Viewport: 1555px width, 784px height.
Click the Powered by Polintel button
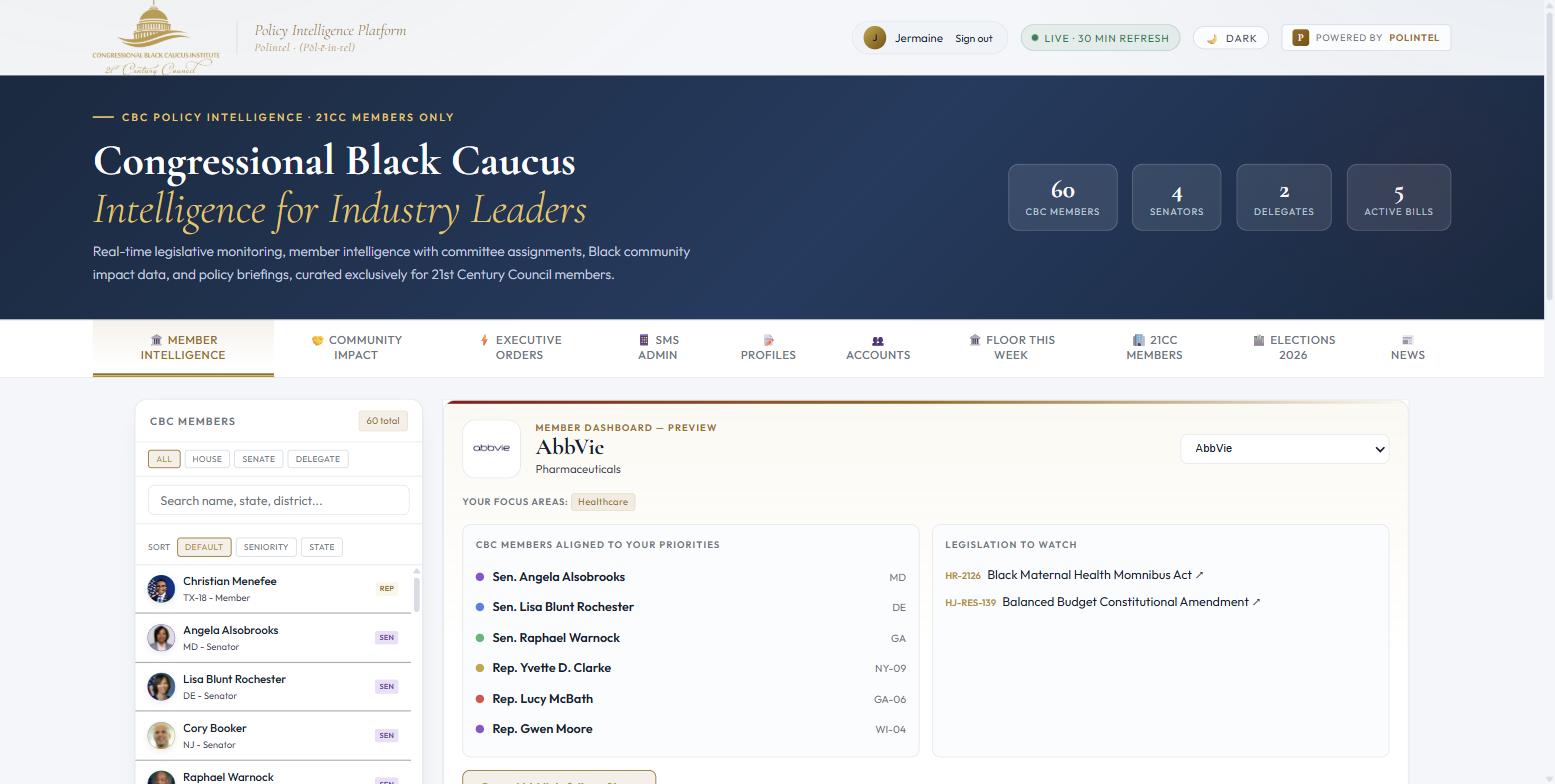(x=1366, y=38)
